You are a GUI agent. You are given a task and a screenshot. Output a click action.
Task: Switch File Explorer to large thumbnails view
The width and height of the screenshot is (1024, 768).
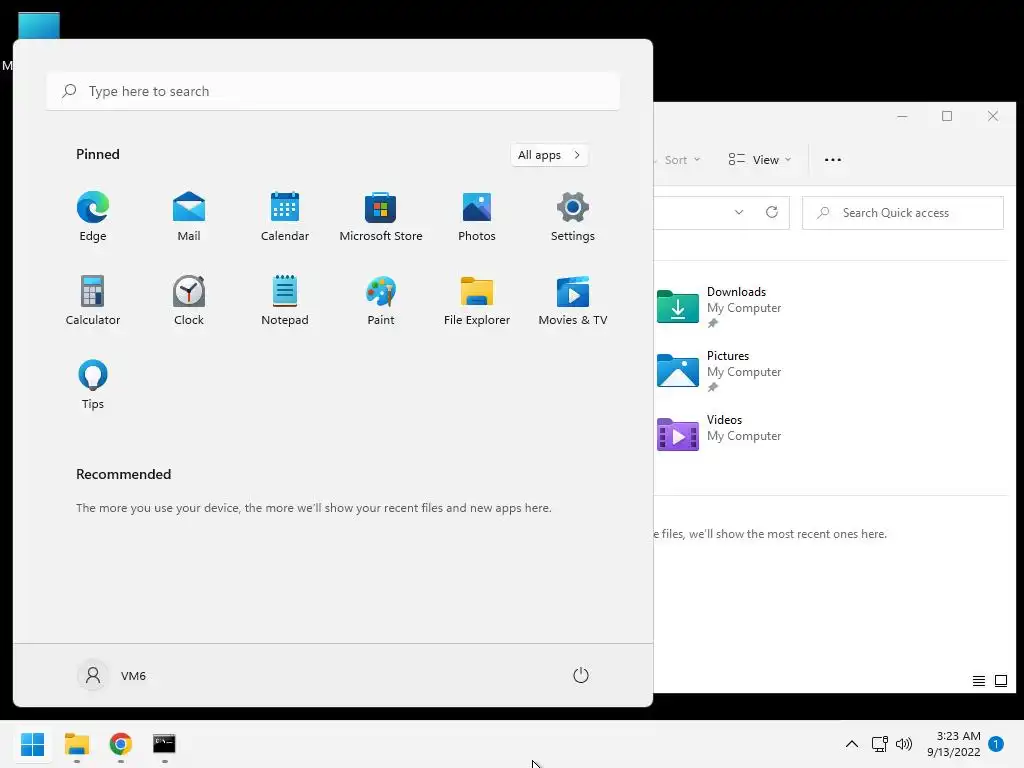tap(1000, 681)
